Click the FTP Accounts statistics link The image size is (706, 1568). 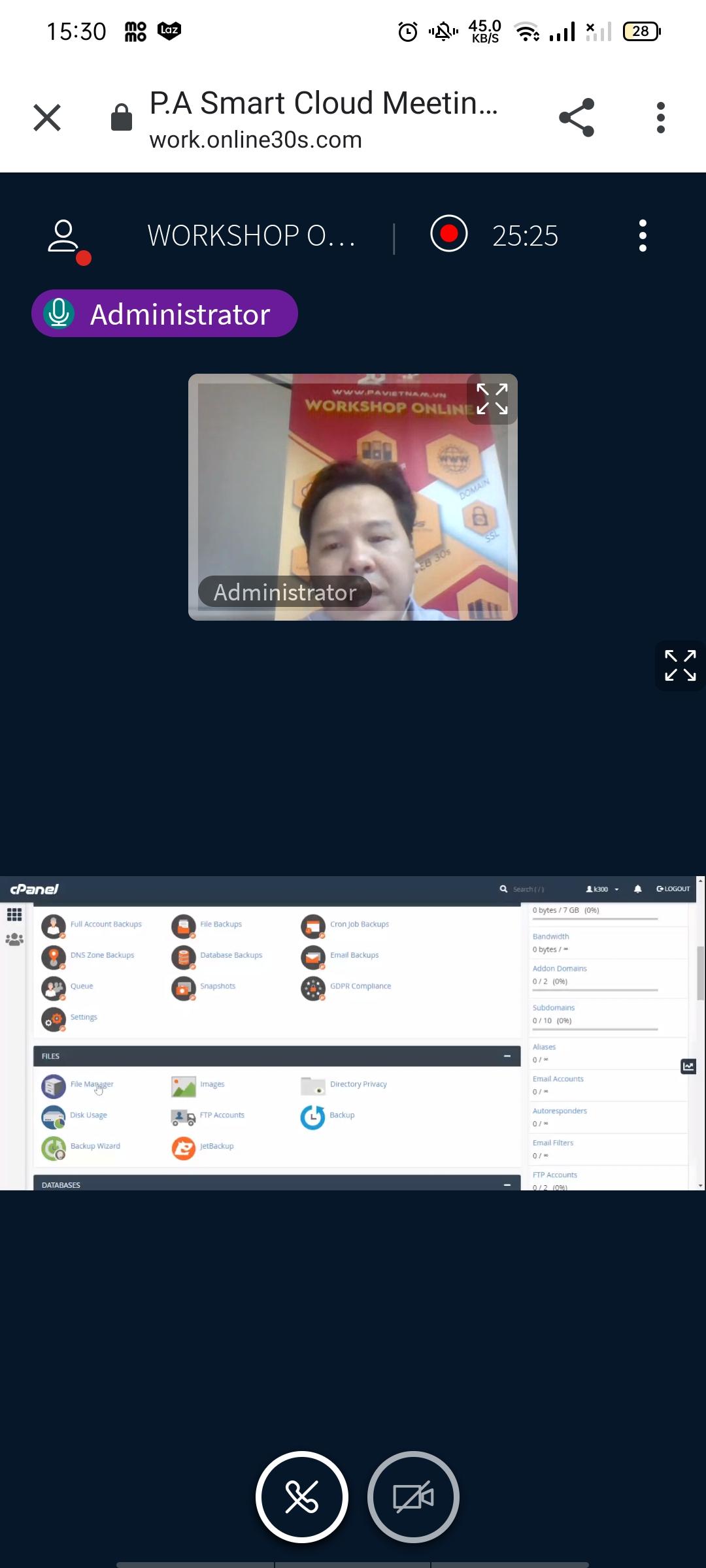[x=555, y=1175]
